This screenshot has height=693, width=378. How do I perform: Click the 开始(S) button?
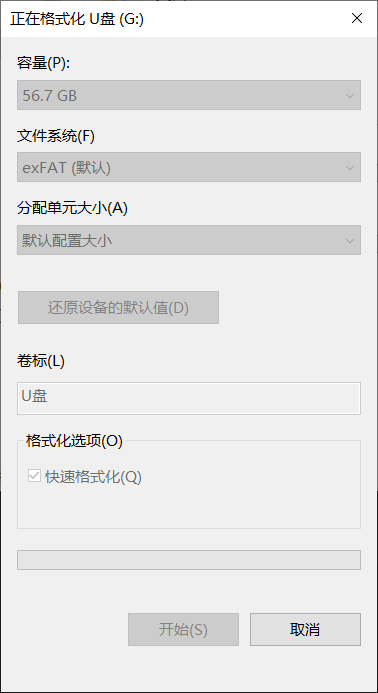click(x=183, y=629)
